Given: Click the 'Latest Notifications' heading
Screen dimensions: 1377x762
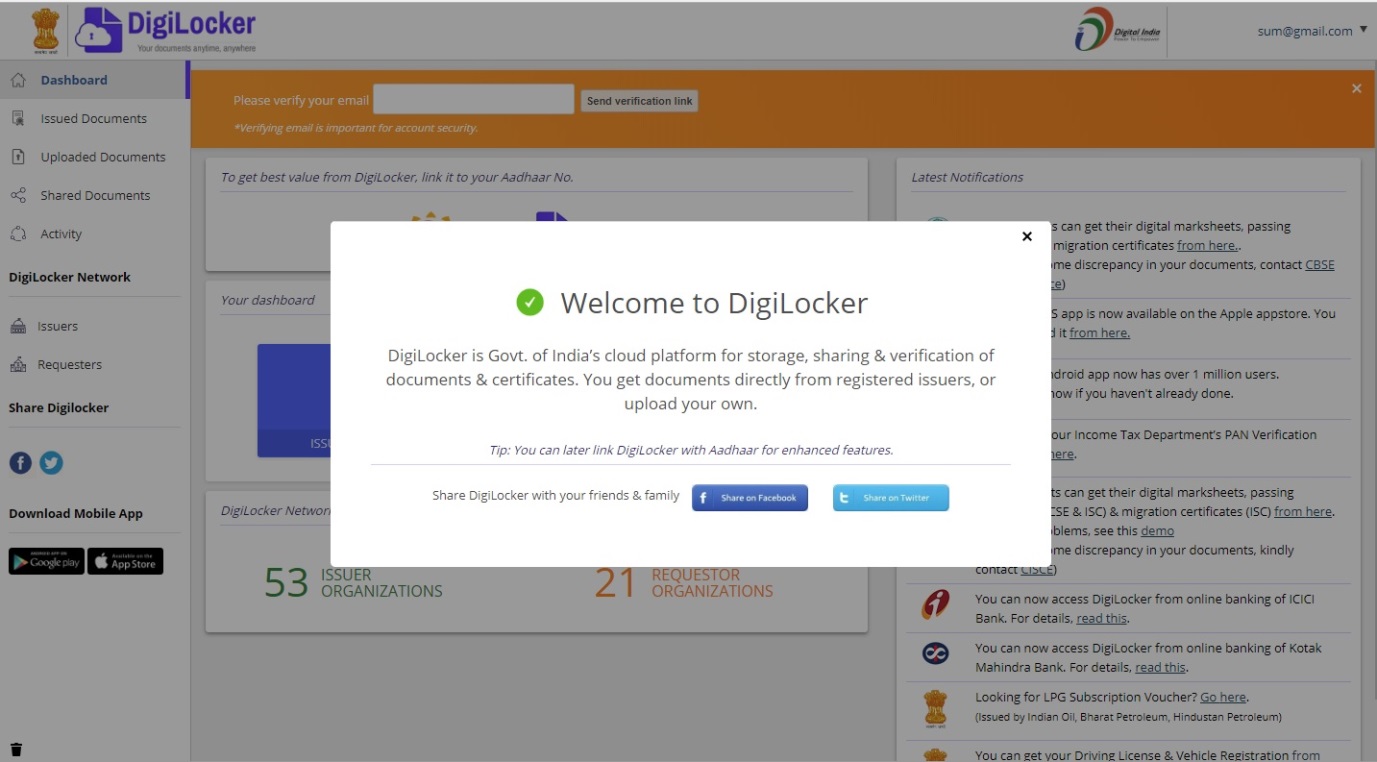Looking at the screenshot, I should click(x=967, y=177).
